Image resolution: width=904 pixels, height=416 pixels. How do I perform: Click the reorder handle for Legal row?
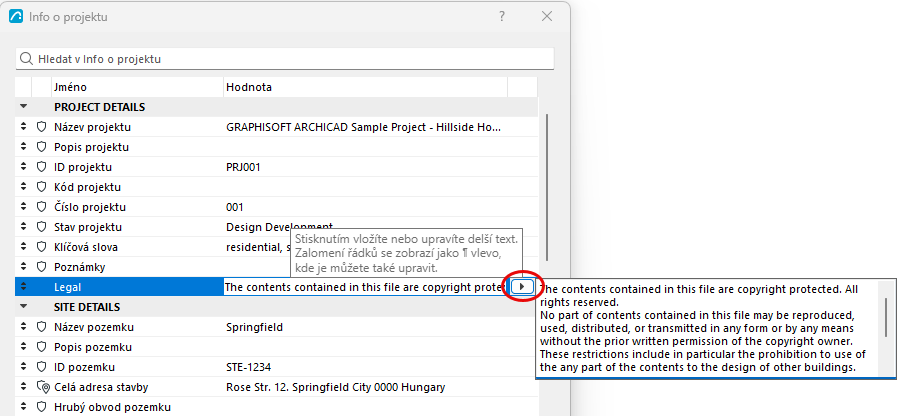coord(24,287)
